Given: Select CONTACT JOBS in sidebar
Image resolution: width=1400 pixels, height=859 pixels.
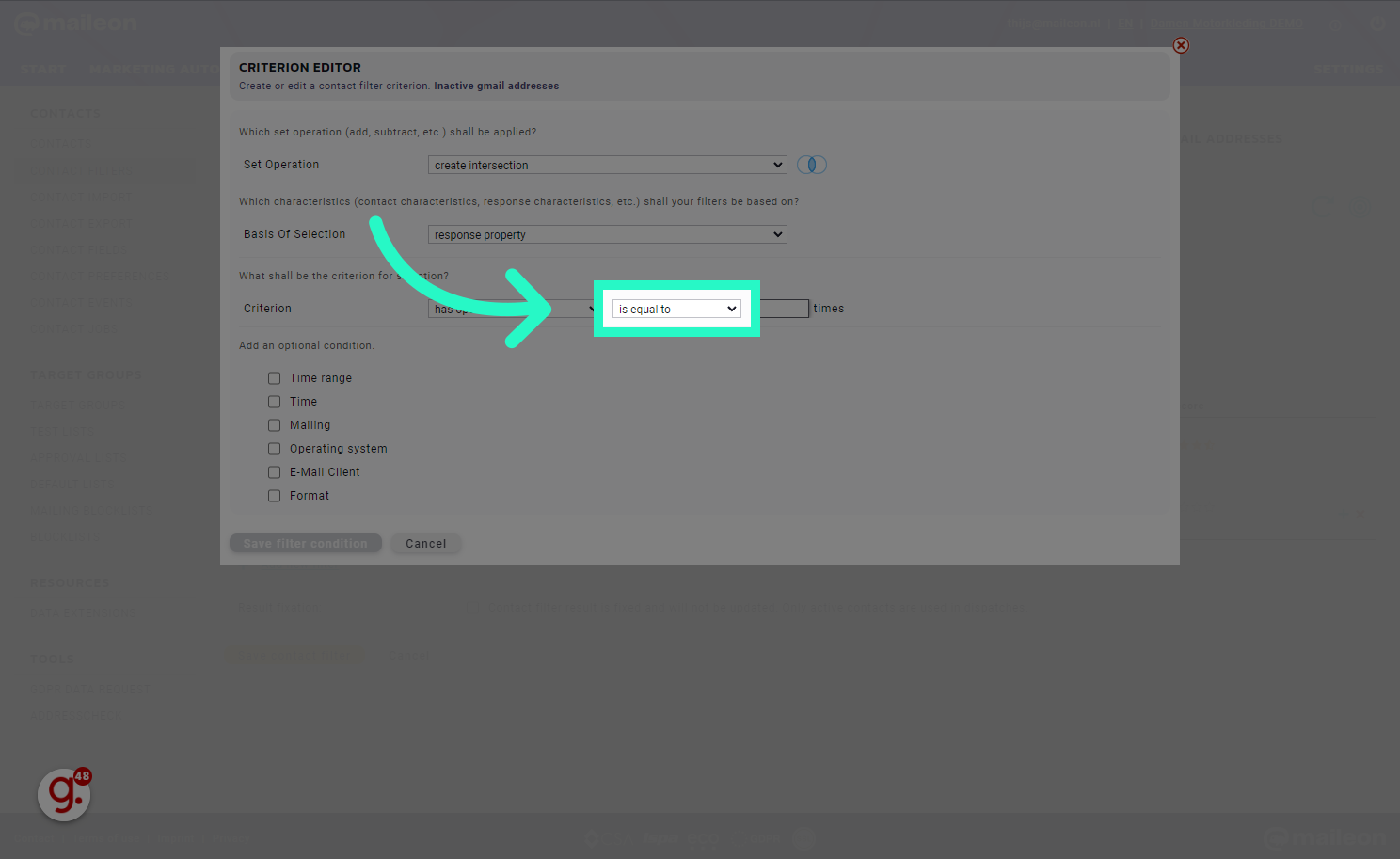Looking at the screenshot, I should (74, 329).
